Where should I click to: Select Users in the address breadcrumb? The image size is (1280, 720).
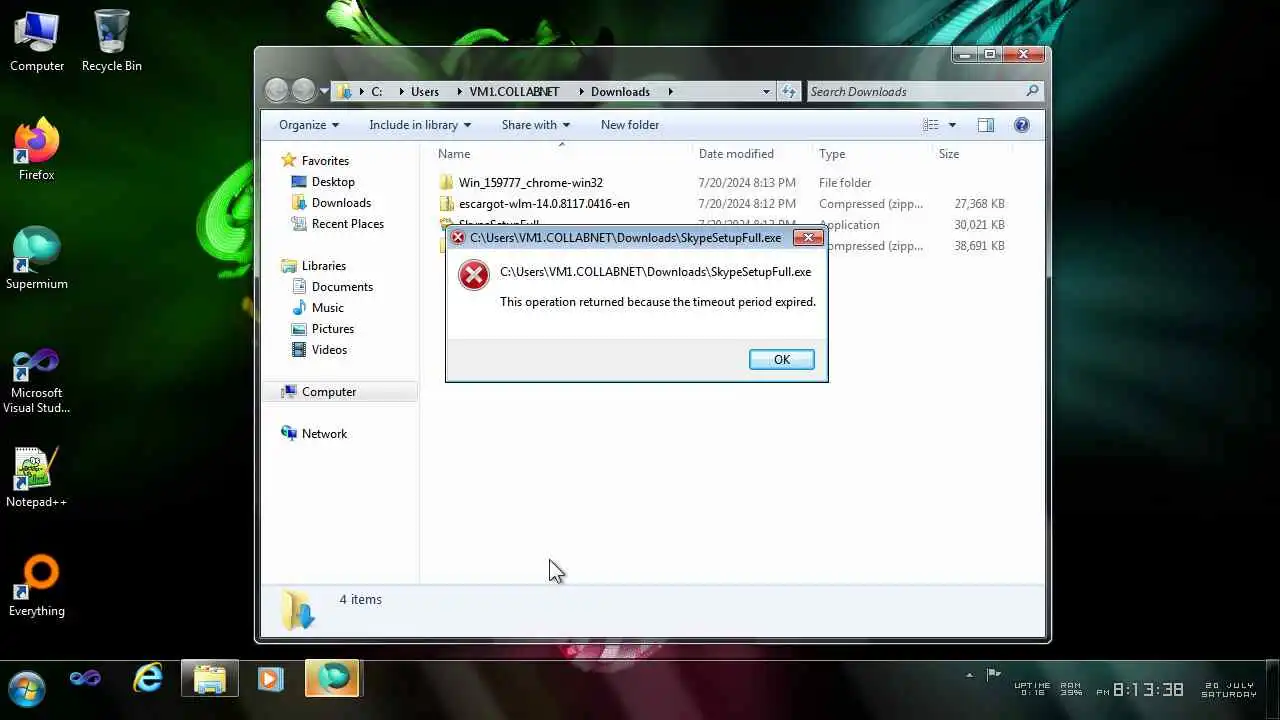(425, 91)
